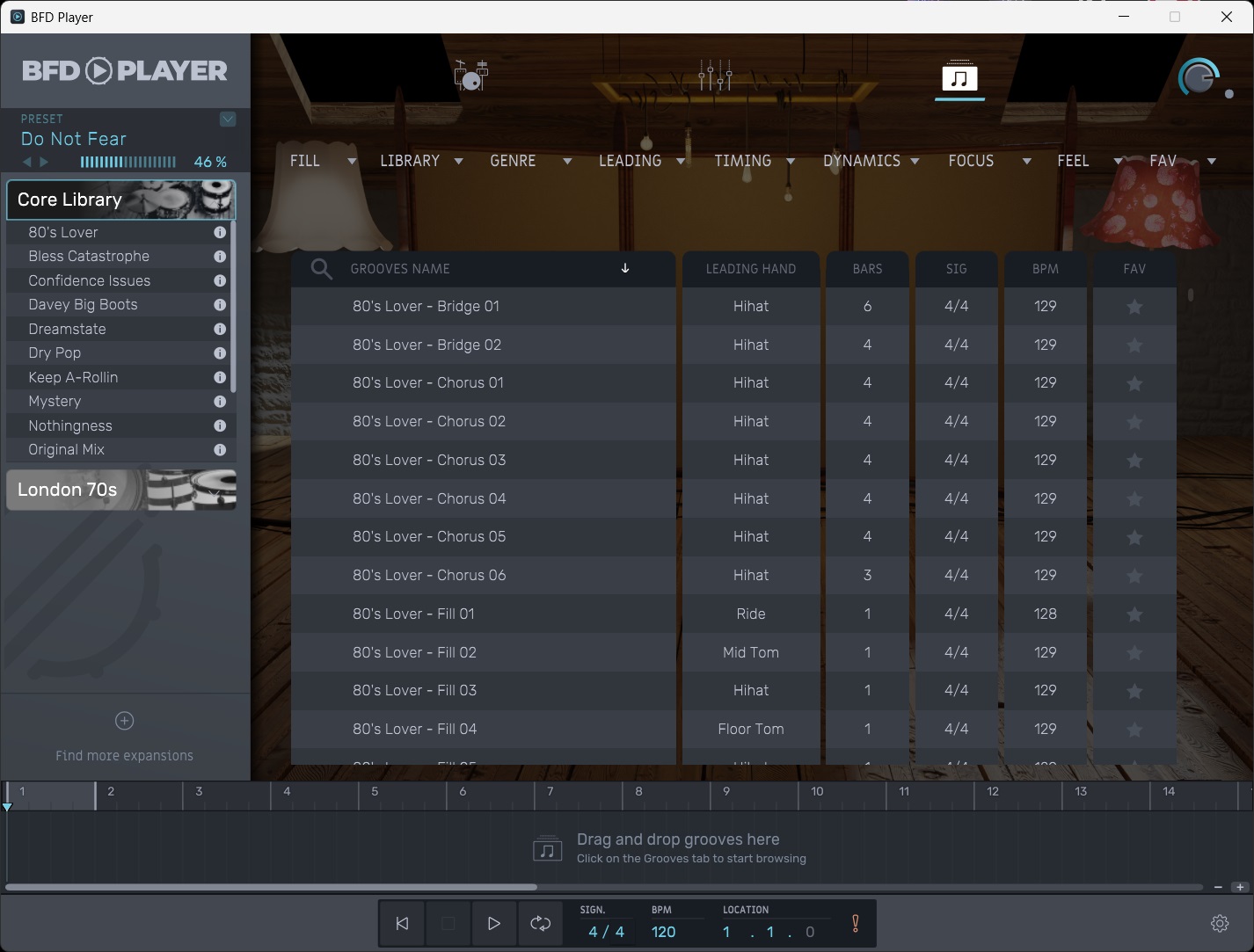The width and height of the screenshot is (1254, 952).
Task: Toggle the checkbox beside the PRESET header
Action: tap(228, 119)
